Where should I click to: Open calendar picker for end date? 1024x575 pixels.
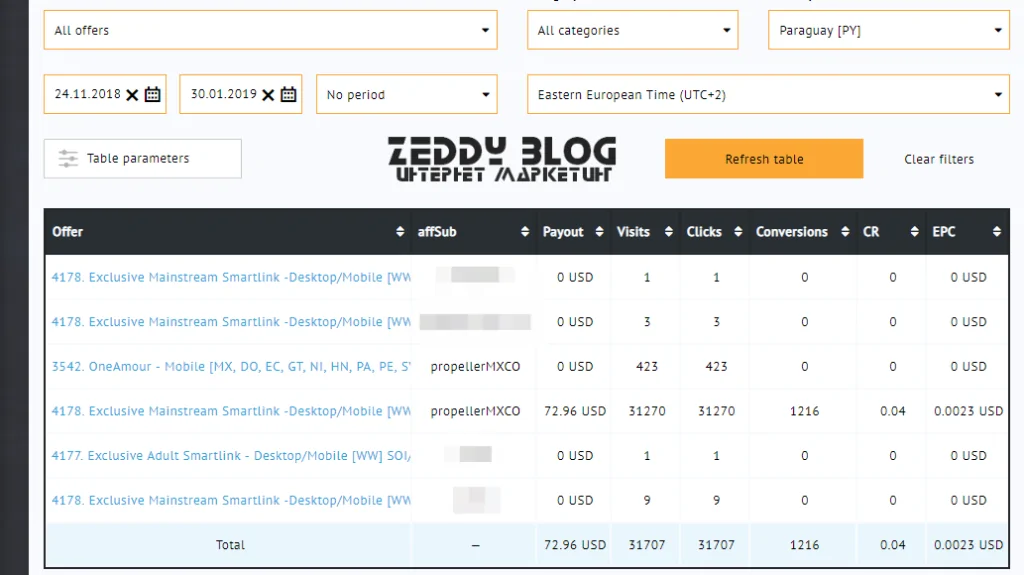(x=289, y=95)
